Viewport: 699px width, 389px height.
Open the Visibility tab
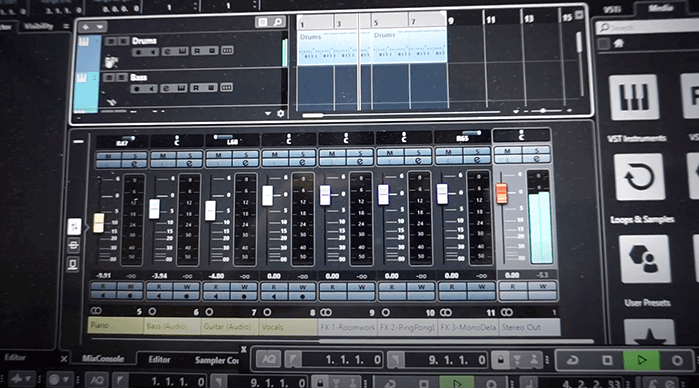pos(38,26)
